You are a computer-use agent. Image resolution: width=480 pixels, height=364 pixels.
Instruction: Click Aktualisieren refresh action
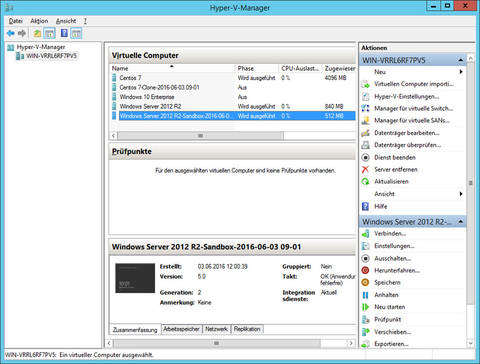[391, 181]
